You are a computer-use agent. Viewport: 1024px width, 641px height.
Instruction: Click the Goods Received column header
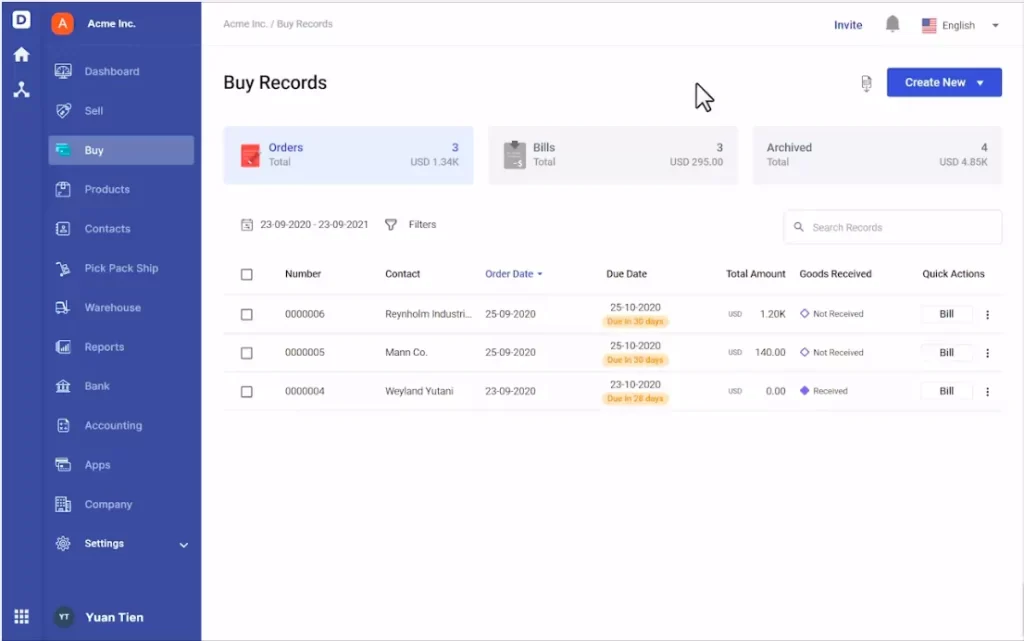pyautogui.click(x=835, y=274)
